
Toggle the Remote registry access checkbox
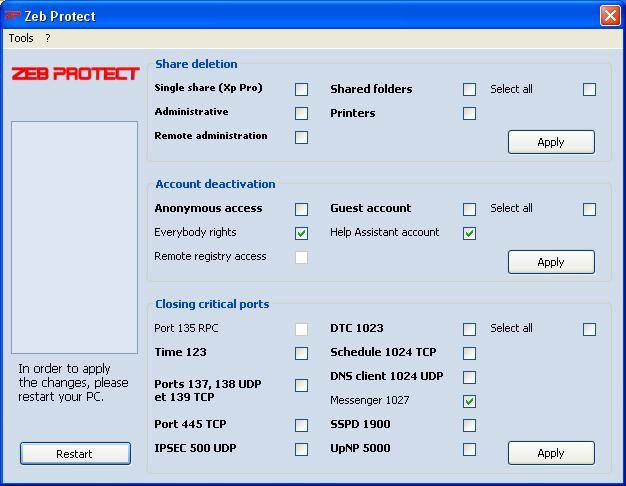pyautogui.click(x=301, y=257)
